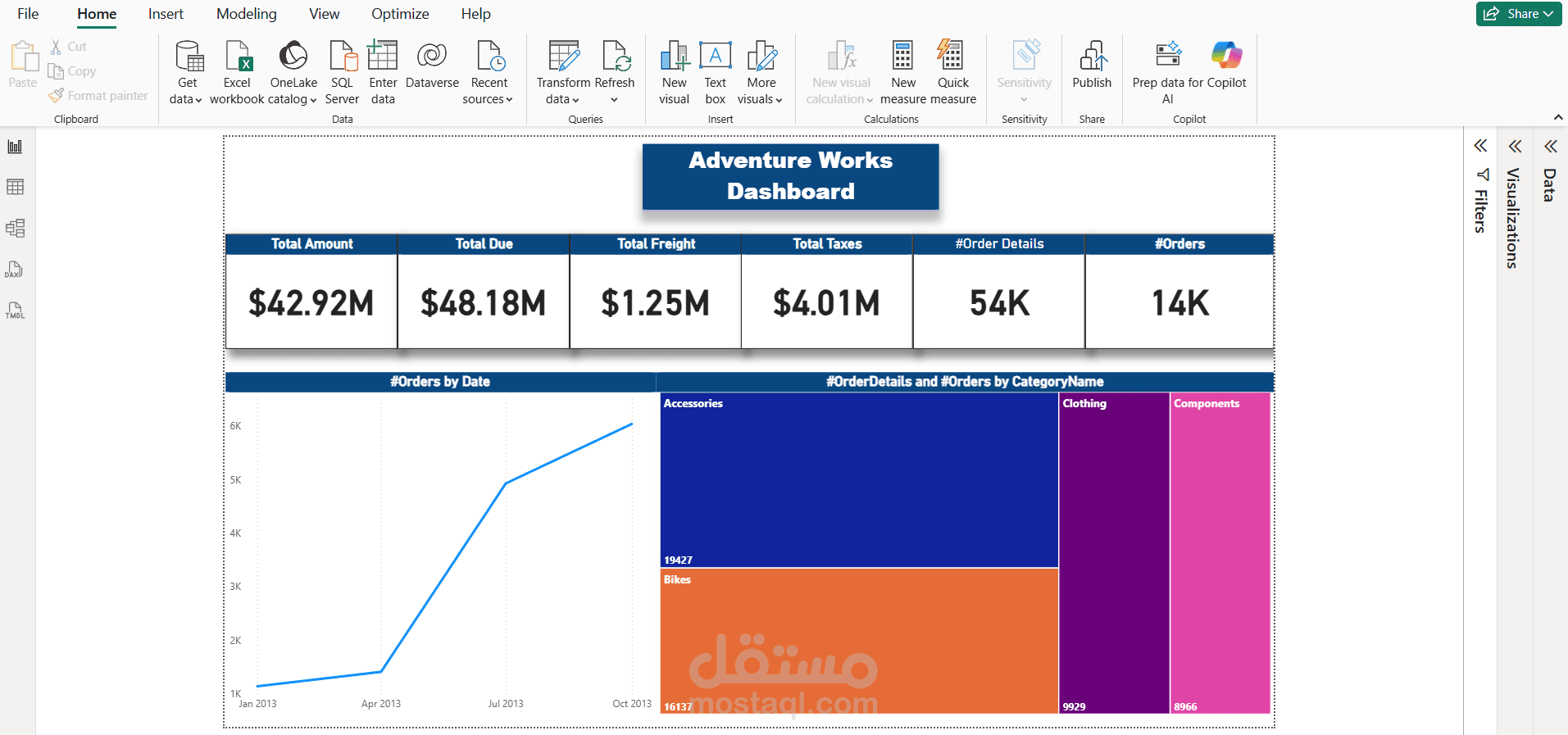The width and height of the screenshot is (1568, 735).
Task: Click Format painter
Action: 98,96
